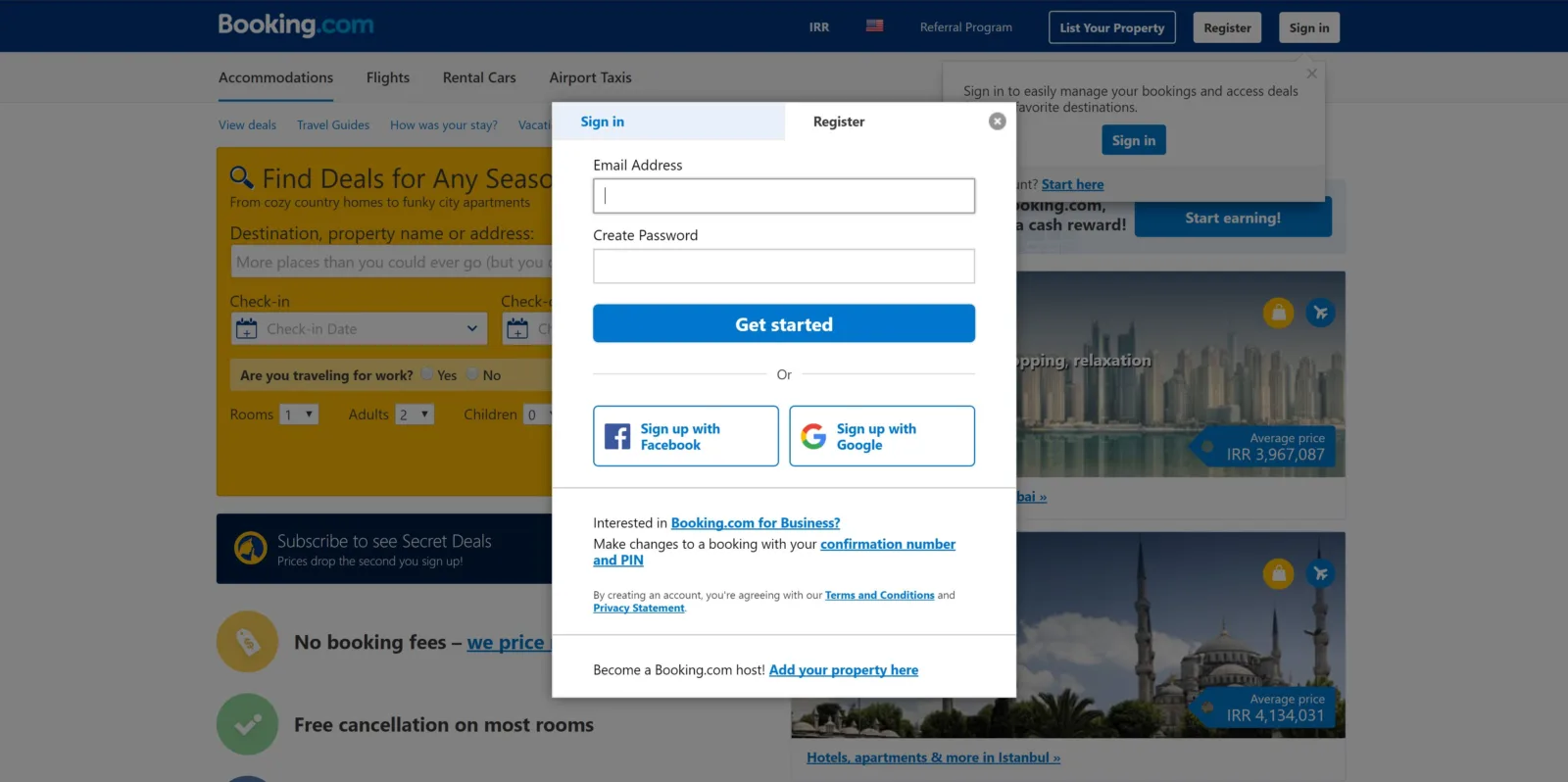Click the Get started button
This screenshot has width=1568, height=782.
[784, 323]
